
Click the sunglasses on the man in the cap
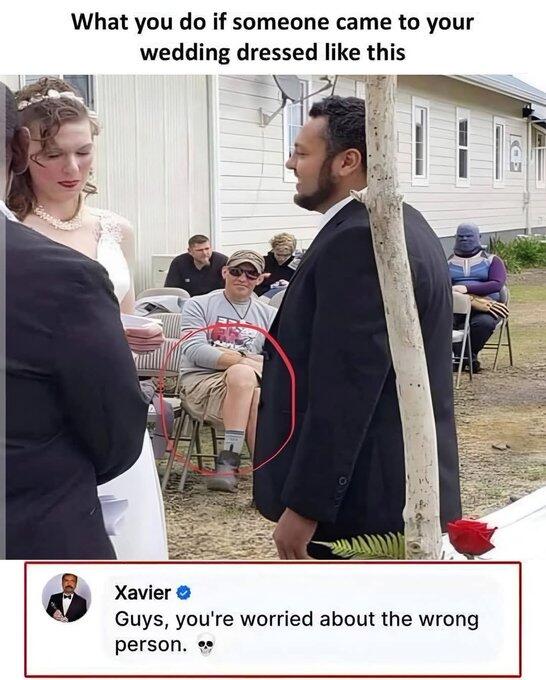click(244, 272)
